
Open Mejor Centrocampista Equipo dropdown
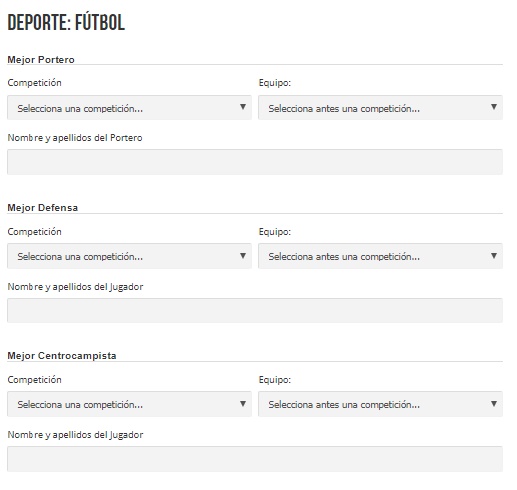point(380,404)
